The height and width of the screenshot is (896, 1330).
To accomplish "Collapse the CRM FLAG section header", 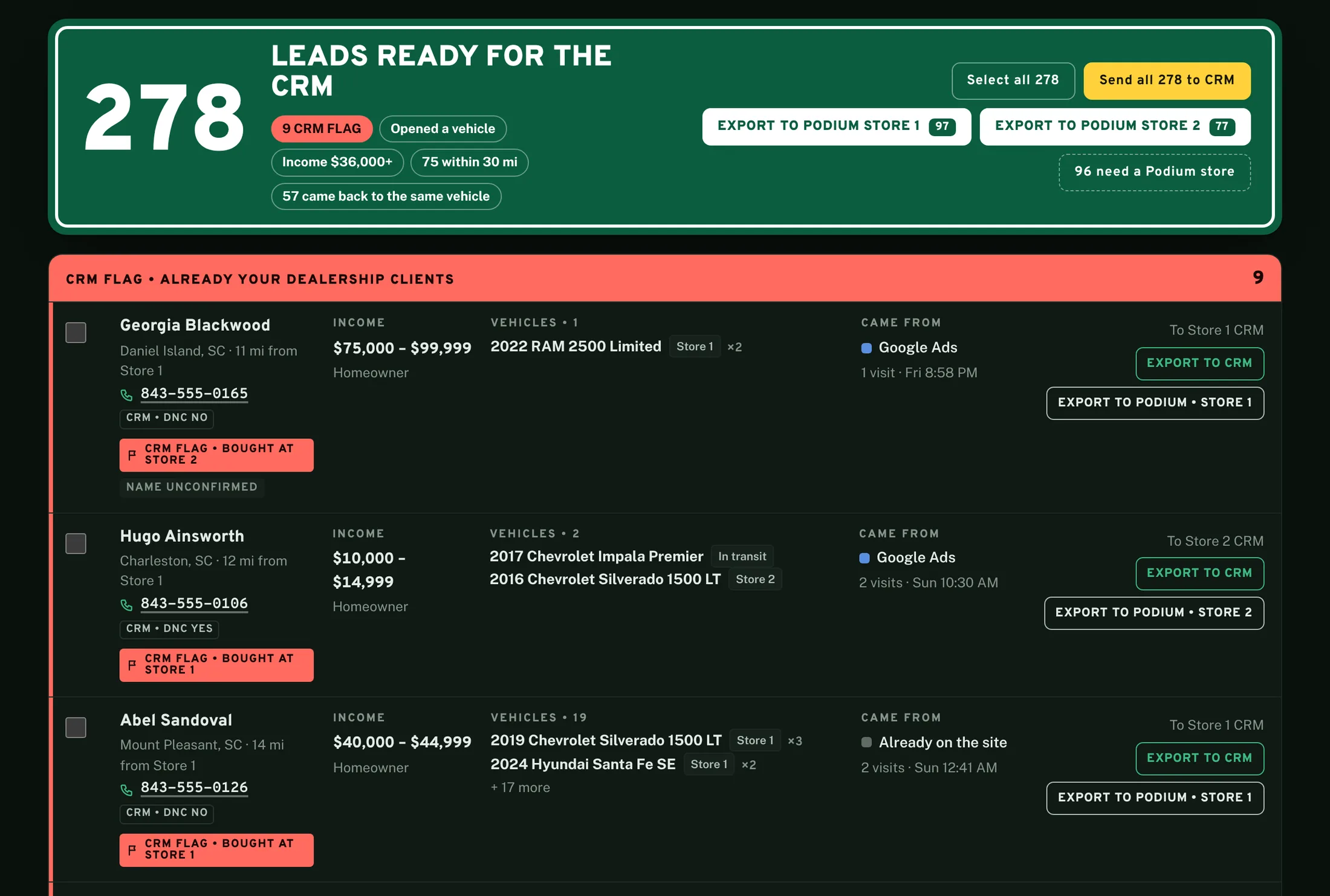I will coord(664,279).
